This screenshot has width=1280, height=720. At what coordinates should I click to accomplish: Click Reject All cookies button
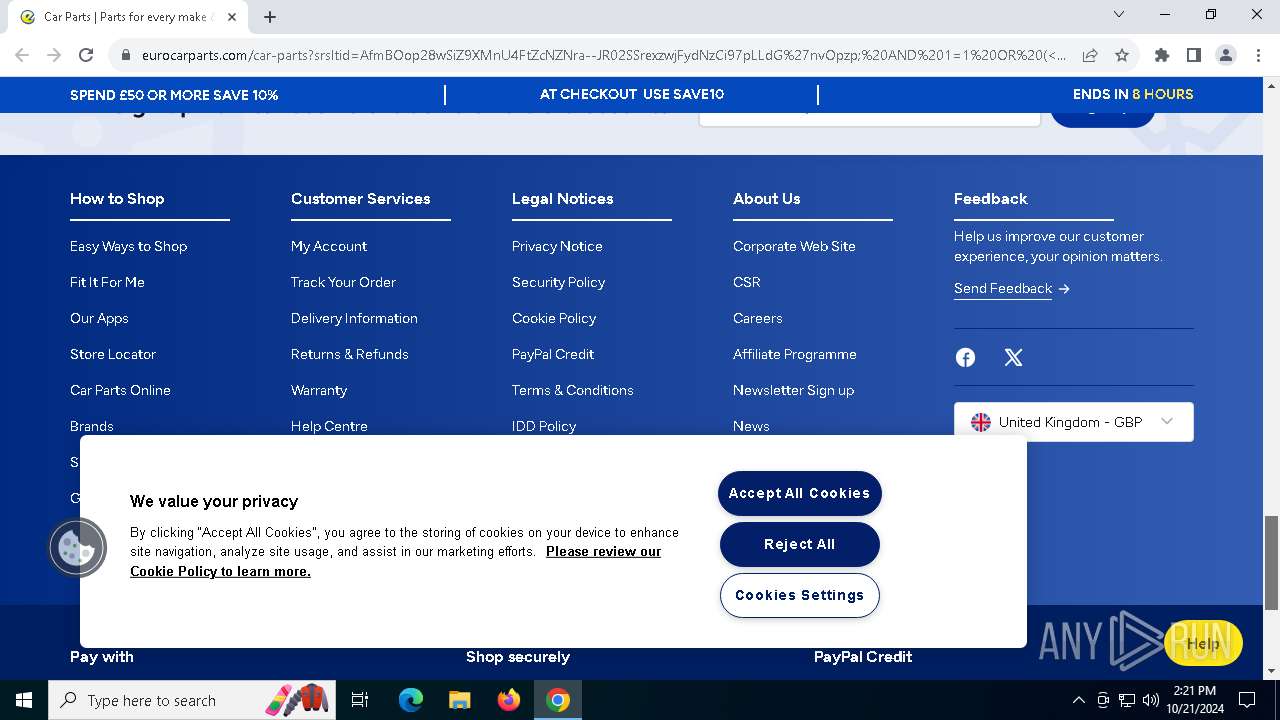799,544
